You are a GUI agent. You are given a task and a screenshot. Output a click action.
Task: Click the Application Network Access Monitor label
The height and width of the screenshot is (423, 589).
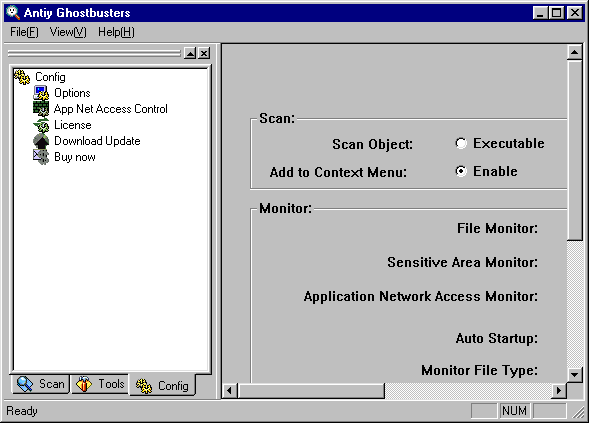421,296
